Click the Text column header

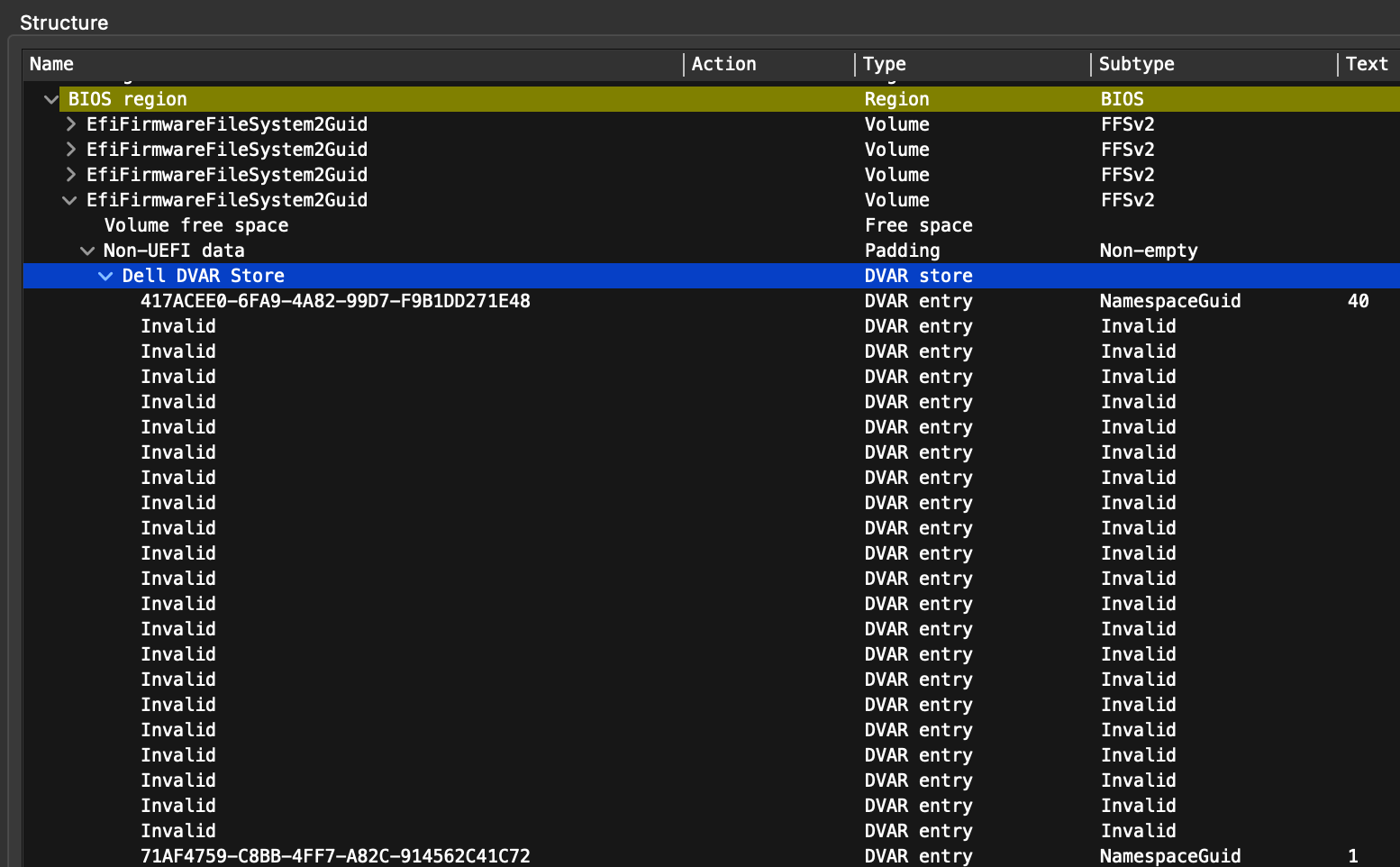pos(1366,64)
